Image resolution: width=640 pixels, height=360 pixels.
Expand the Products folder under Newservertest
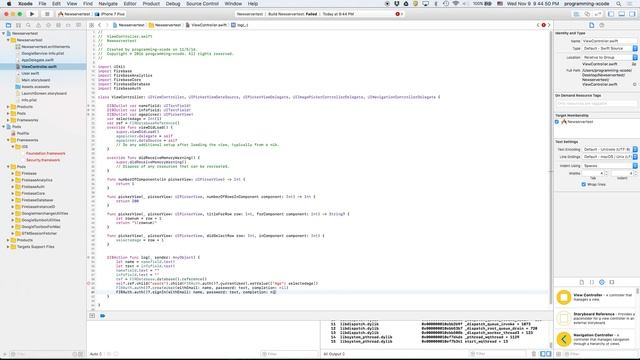[8, 107]
